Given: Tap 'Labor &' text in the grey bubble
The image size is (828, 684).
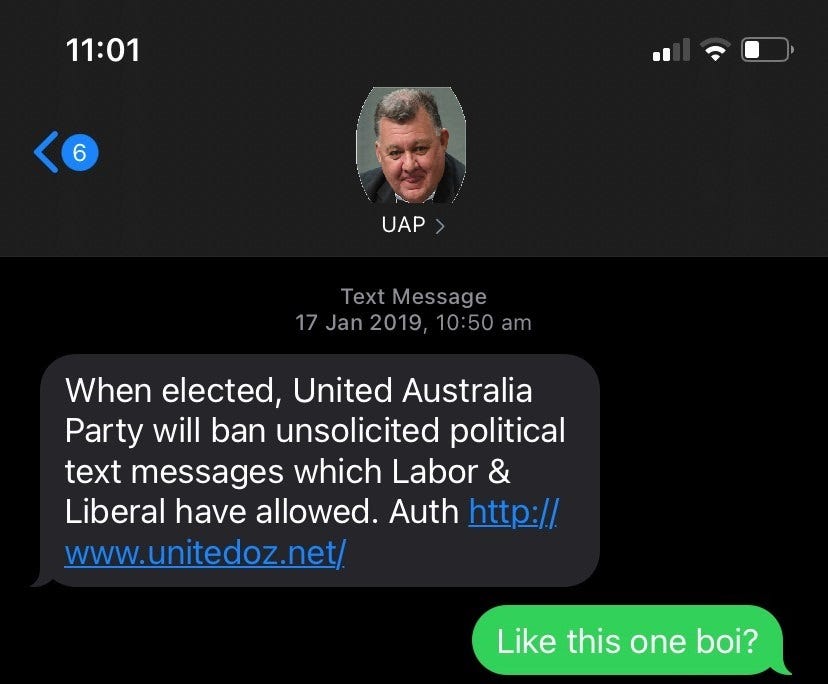Looking at the screenshot, I should (451, 471).
